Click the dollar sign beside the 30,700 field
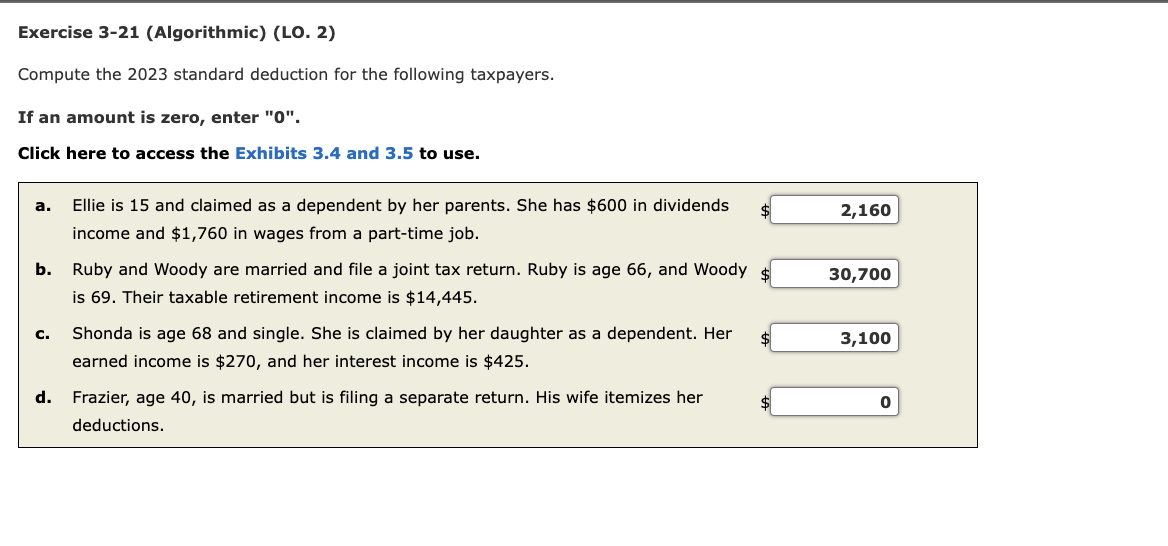The width and height of the screenshot is (1168, 546). pos(764,275)
